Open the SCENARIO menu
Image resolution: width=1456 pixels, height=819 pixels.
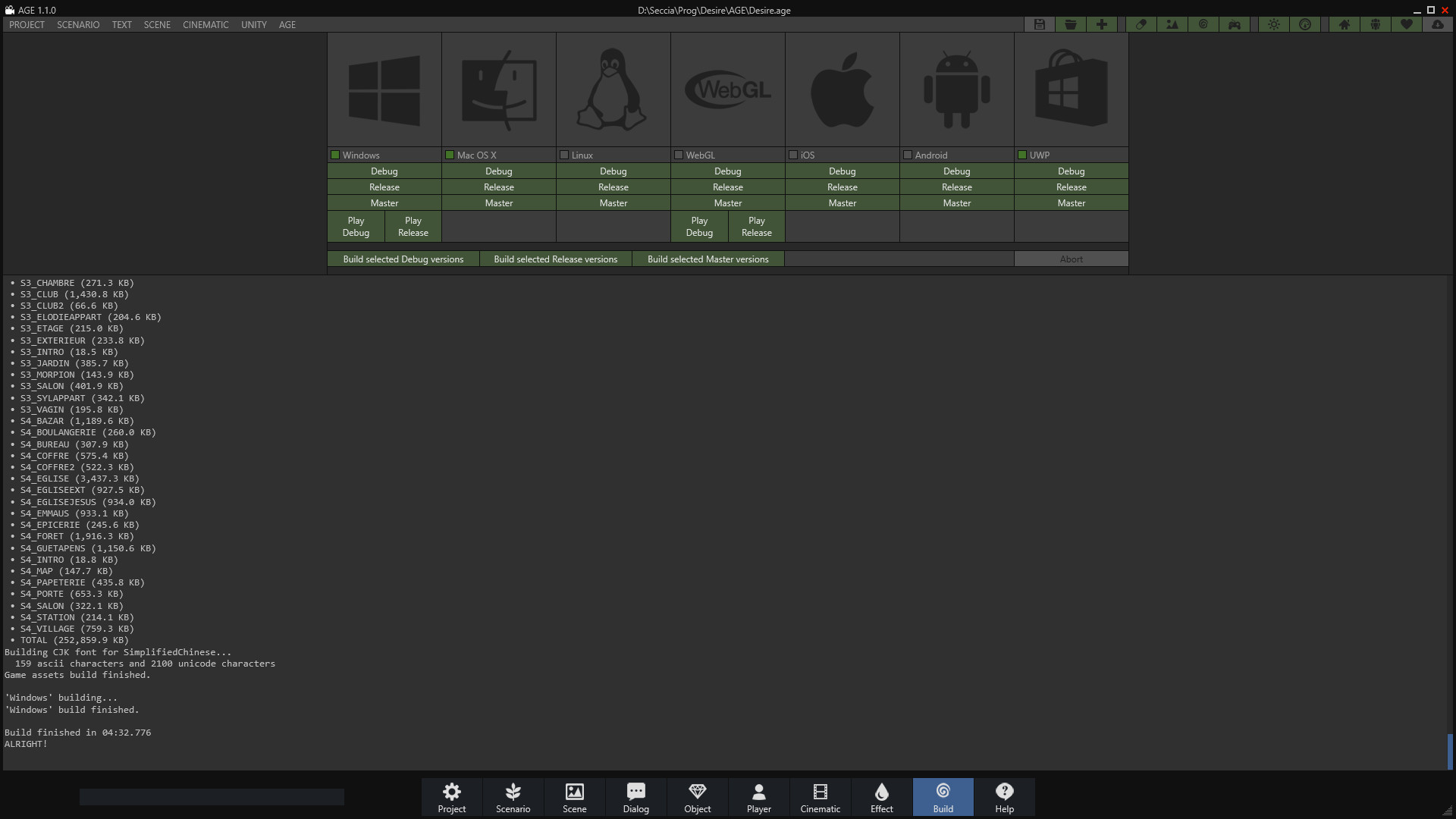[77, 24]
